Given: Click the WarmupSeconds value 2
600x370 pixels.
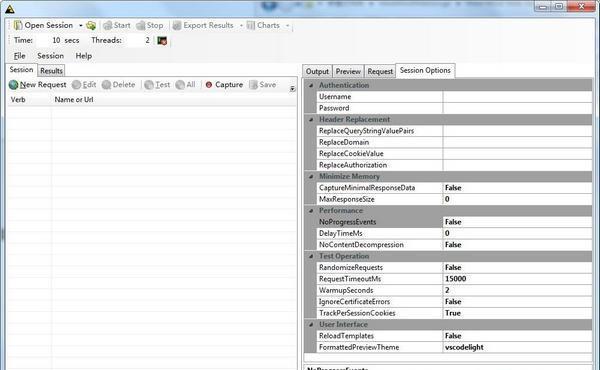Looking at the screenshot, I should (517, 290).
